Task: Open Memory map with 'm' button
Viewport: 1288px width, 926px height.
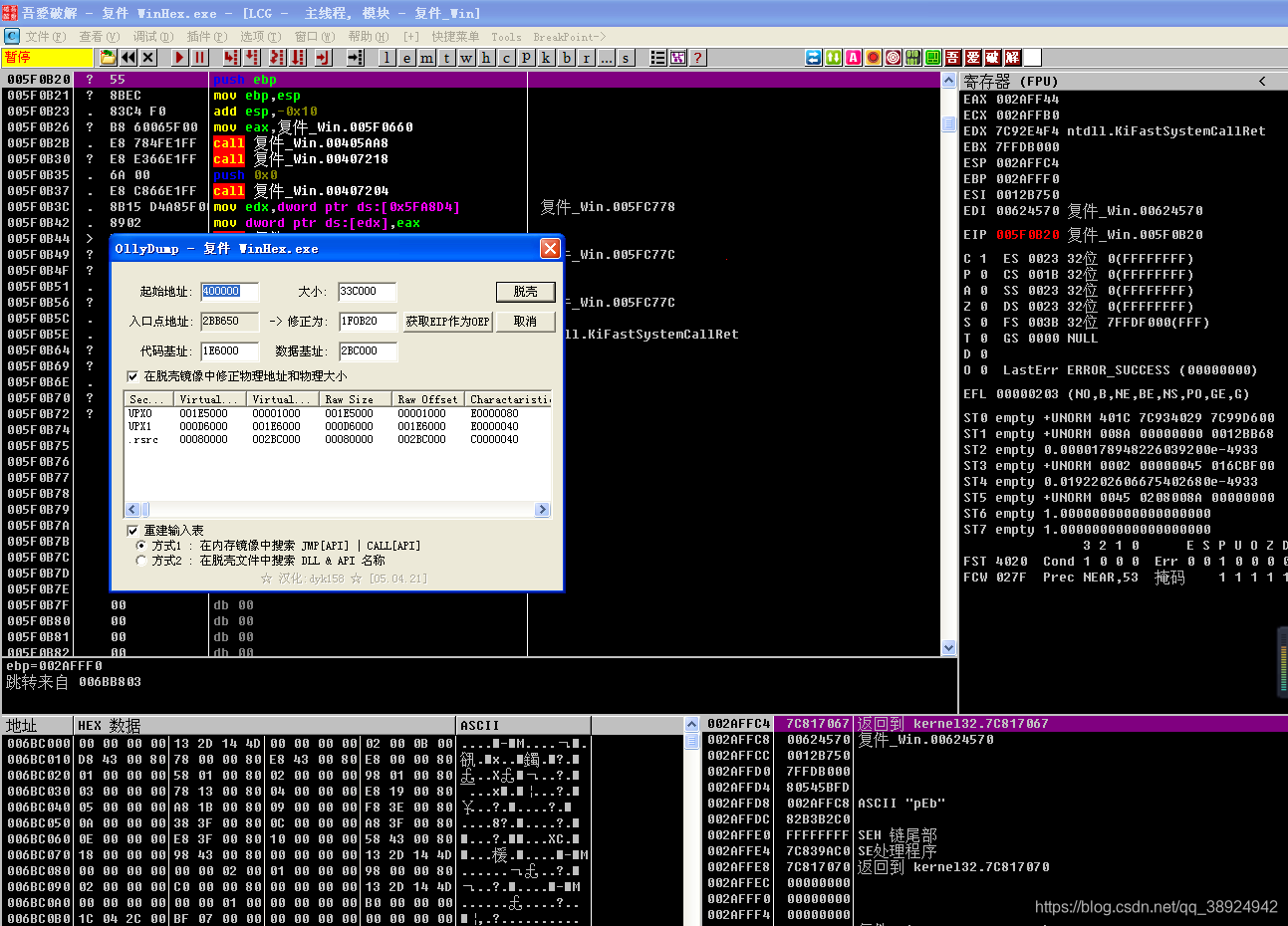Action: point(426,58)
